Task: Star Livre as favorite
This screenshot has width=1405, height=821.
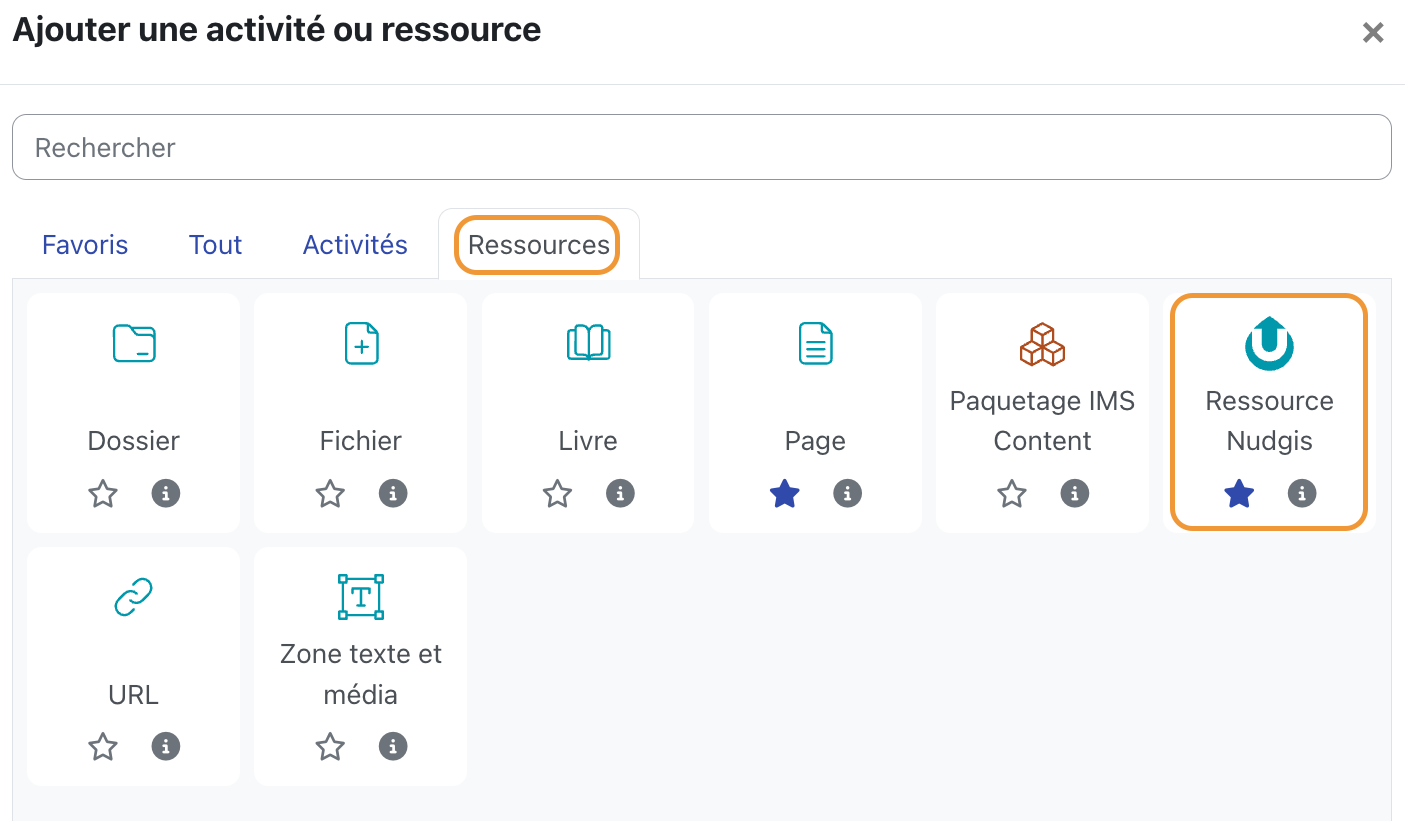Action: pyautogui.click(x=557, y=493)
